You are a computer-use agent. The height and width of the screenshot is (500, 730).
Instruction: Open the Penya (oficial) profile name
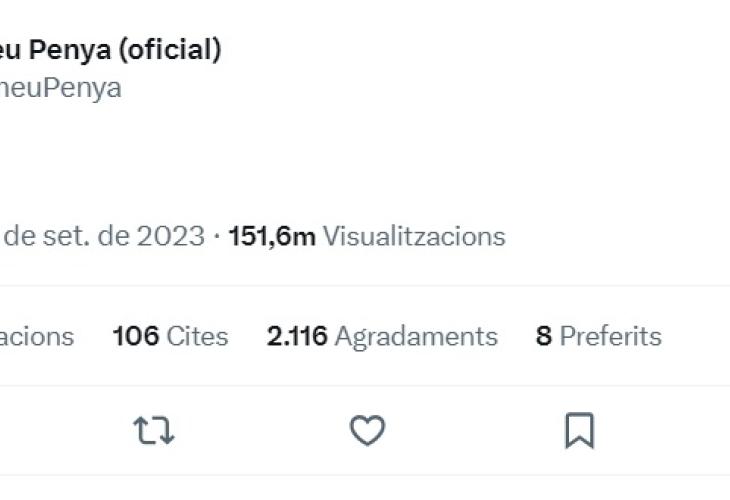110,50
